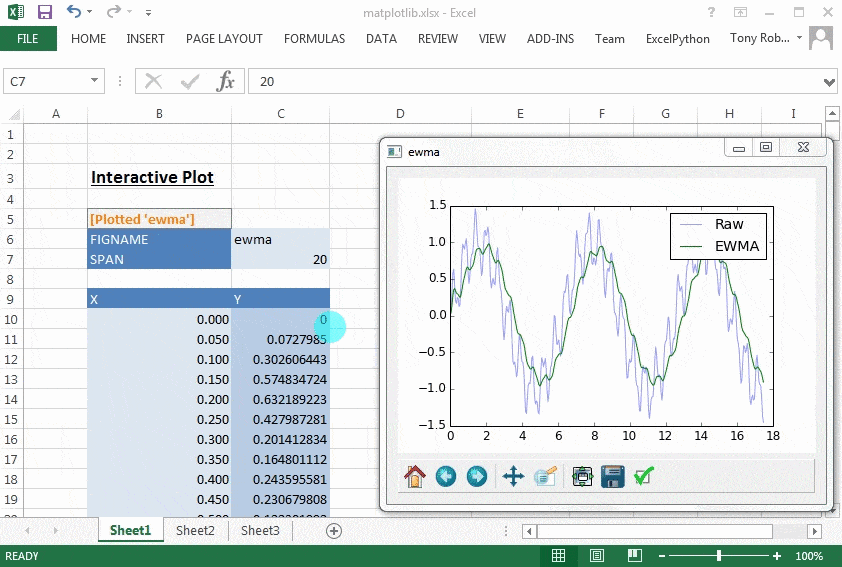This screenshot has width=842, height=567.
Task: Click the Select All corner triangle
Action: click(13, 114)
